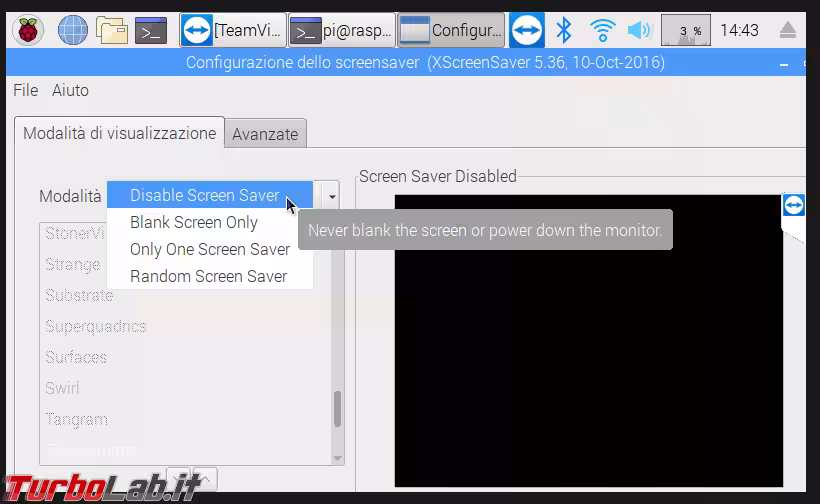
Task: Open the Bluetooth tray menu
Action: (x=564, y=30)
